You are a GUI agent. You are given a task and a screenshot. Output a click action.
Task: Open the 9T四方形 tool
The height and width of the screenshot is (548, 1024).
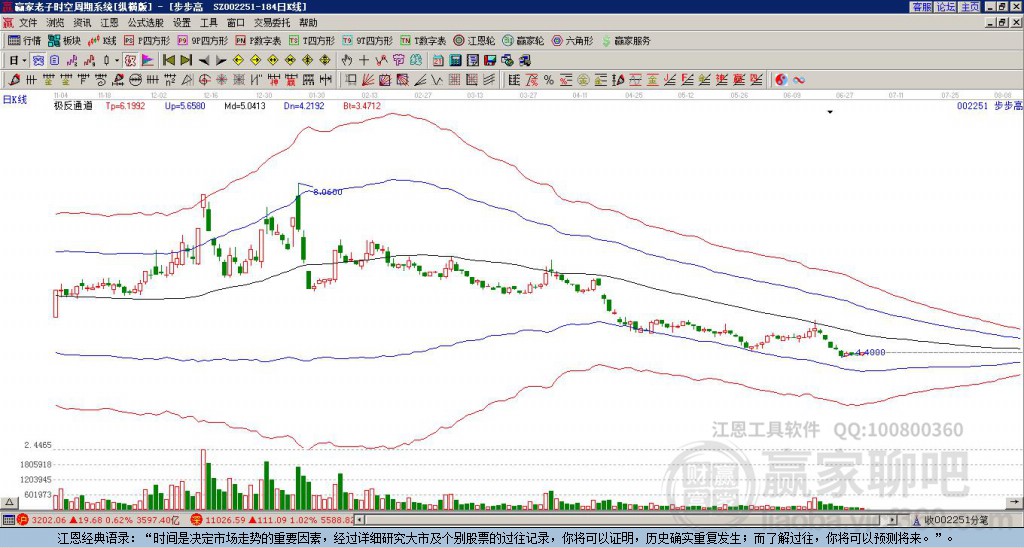tap(368, 40)
